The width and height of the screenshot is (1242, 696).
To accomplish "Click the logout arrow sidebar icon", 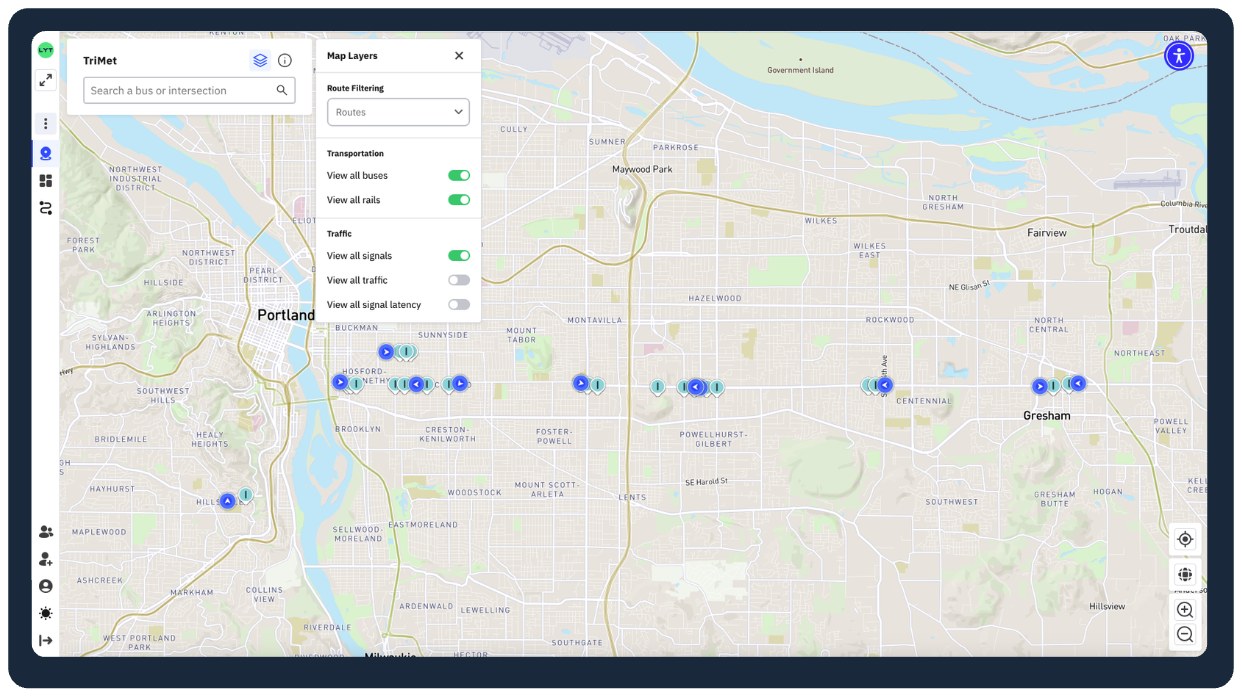I will [x=45, y=640].
